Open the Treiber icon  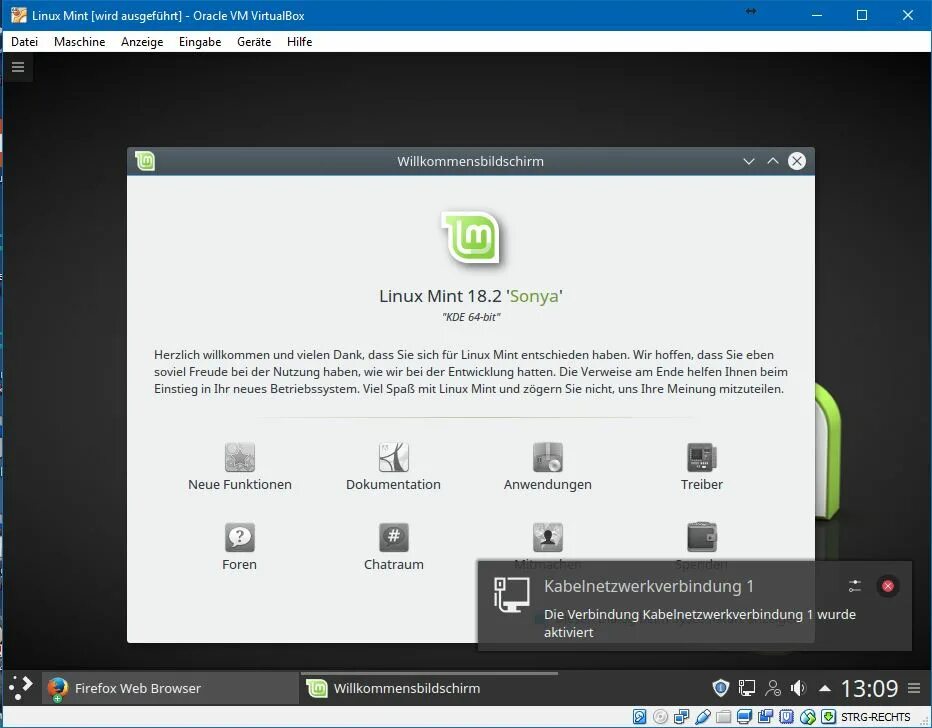tap(702, 457)
